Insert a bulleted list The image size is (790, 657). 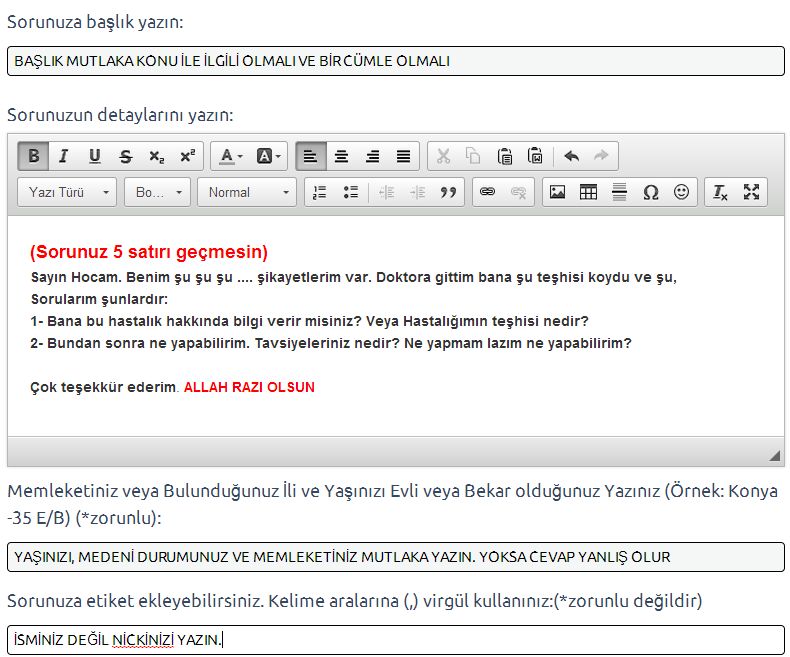click(350, 192)
